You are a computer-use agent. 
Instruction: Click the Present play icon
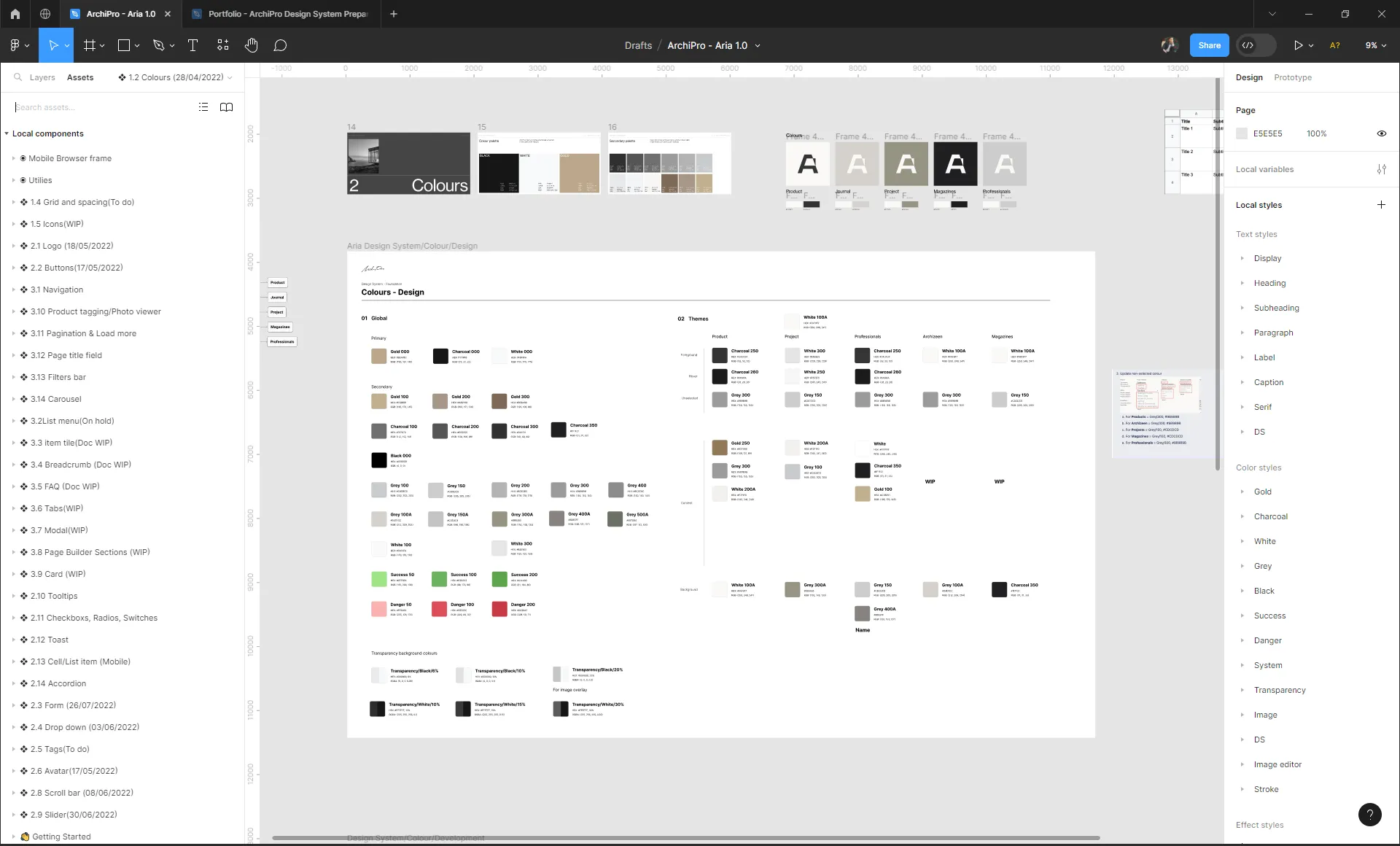1298,45
